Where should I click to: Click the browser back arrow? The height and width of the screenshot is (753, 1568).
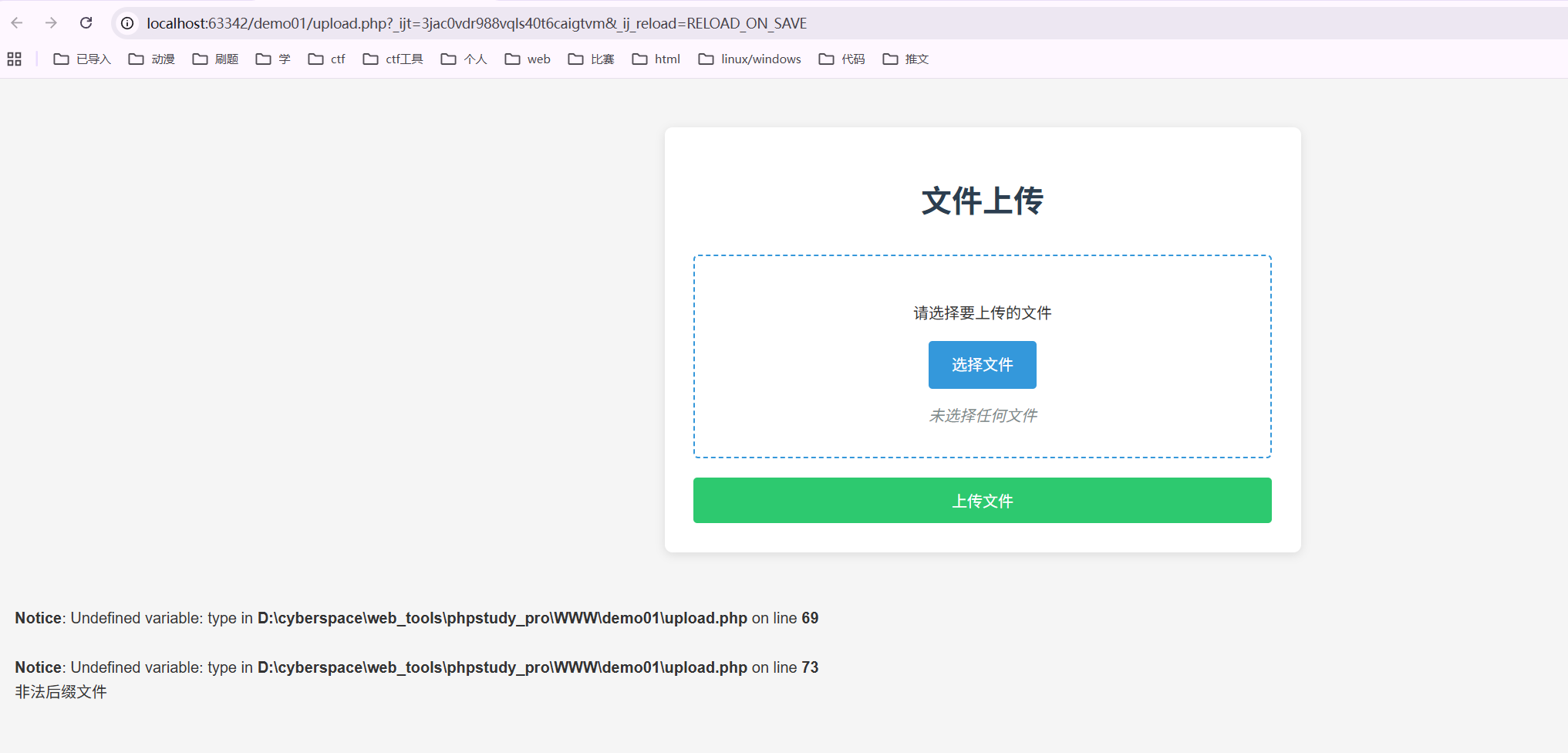[17, 23]
